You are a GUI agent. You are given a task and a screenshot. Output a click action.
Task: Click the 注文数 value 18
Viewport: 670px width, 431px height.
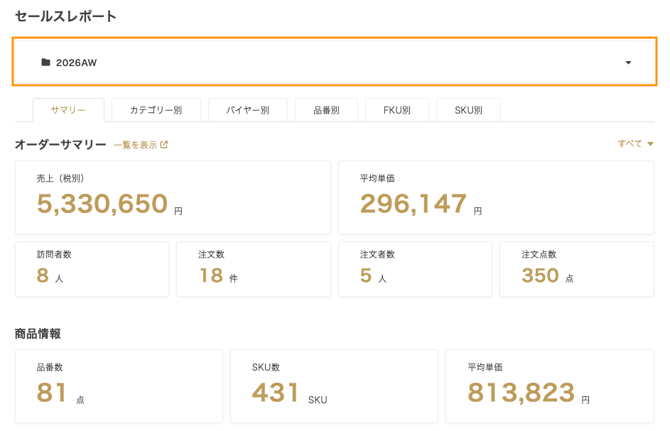[x=211, y=276]
